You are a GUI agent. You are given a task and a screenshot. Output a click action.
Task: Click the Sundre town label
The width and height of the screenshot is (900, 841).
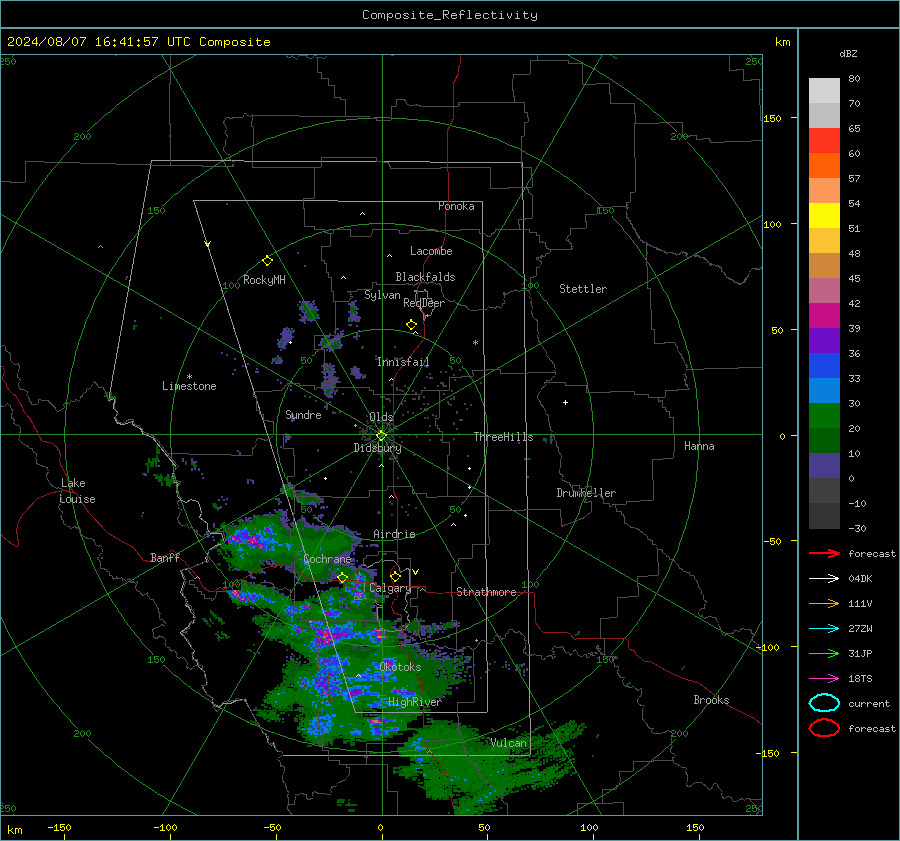click(303, 414)
